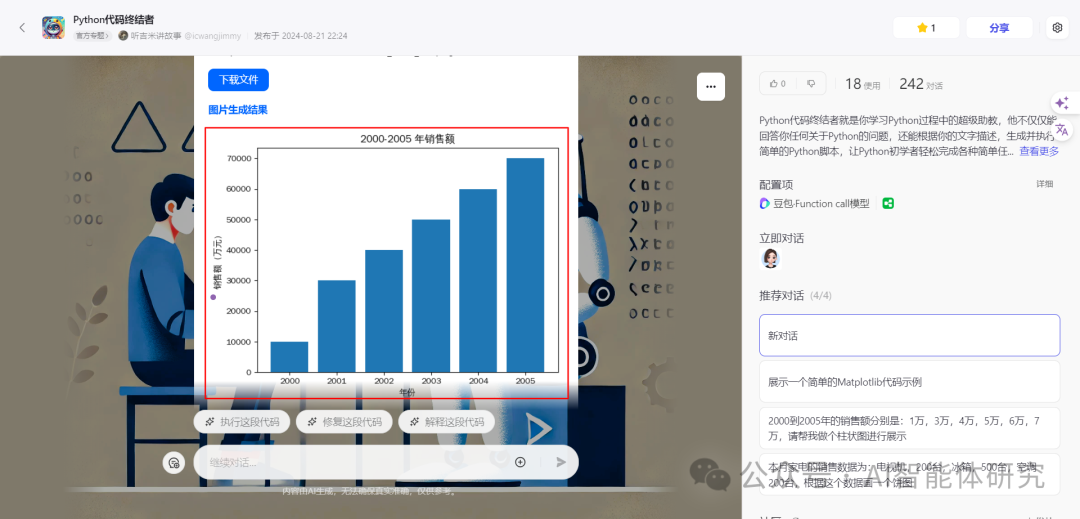Expand description via 查看更多 link

click(1039, 151)
